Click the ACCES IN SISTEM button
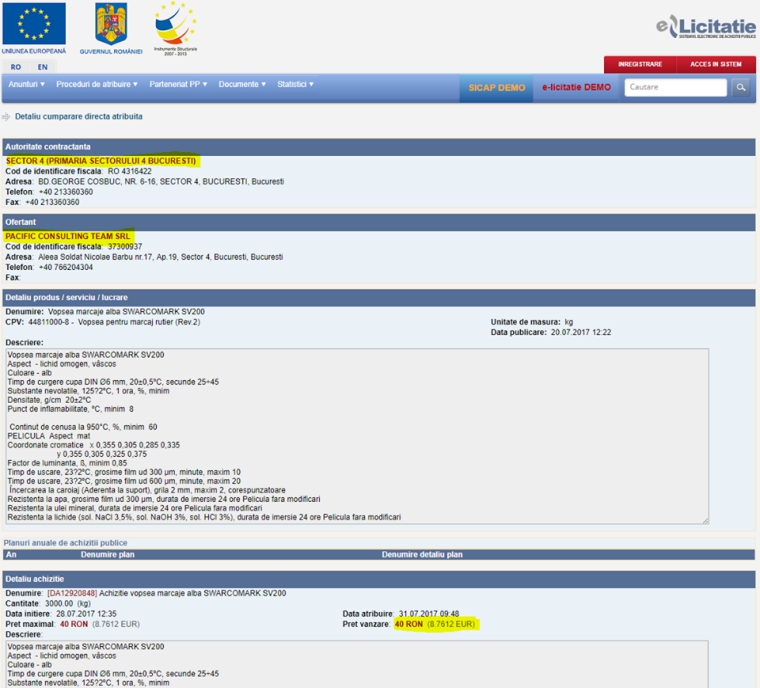The image size is (760, 688). click(x=716, y=64)
